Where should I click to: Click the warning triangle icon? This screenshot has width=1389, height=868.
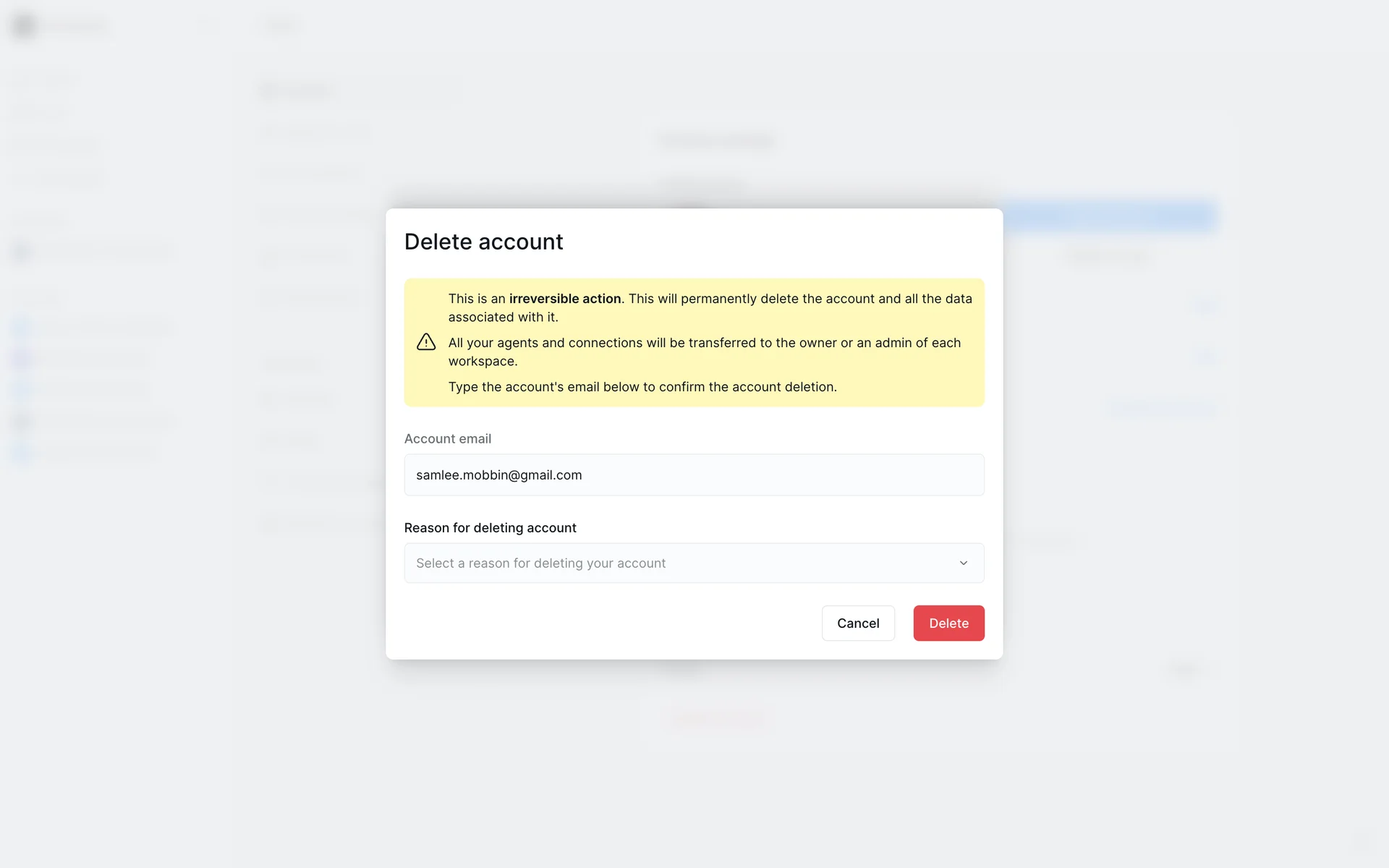tap(426, 342)
